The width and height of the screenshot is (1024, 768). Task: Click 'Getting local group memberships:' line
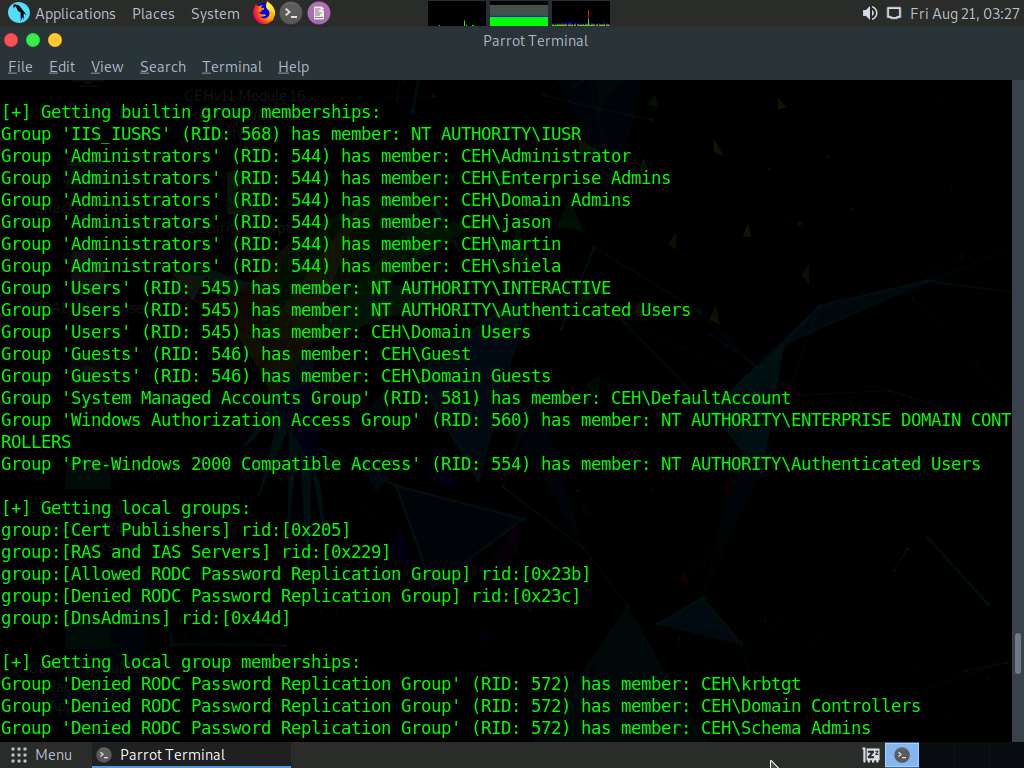point(180,662)
